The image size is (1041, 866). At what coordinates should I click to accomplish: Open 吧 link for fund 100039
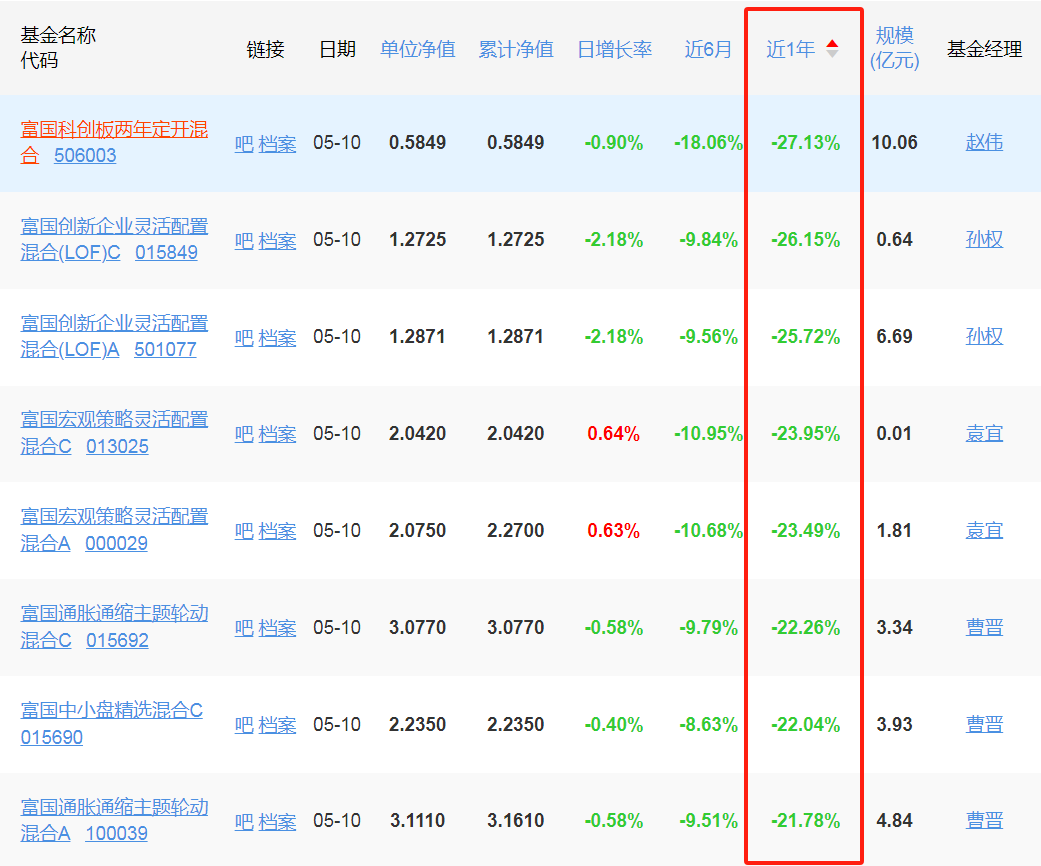244,822
